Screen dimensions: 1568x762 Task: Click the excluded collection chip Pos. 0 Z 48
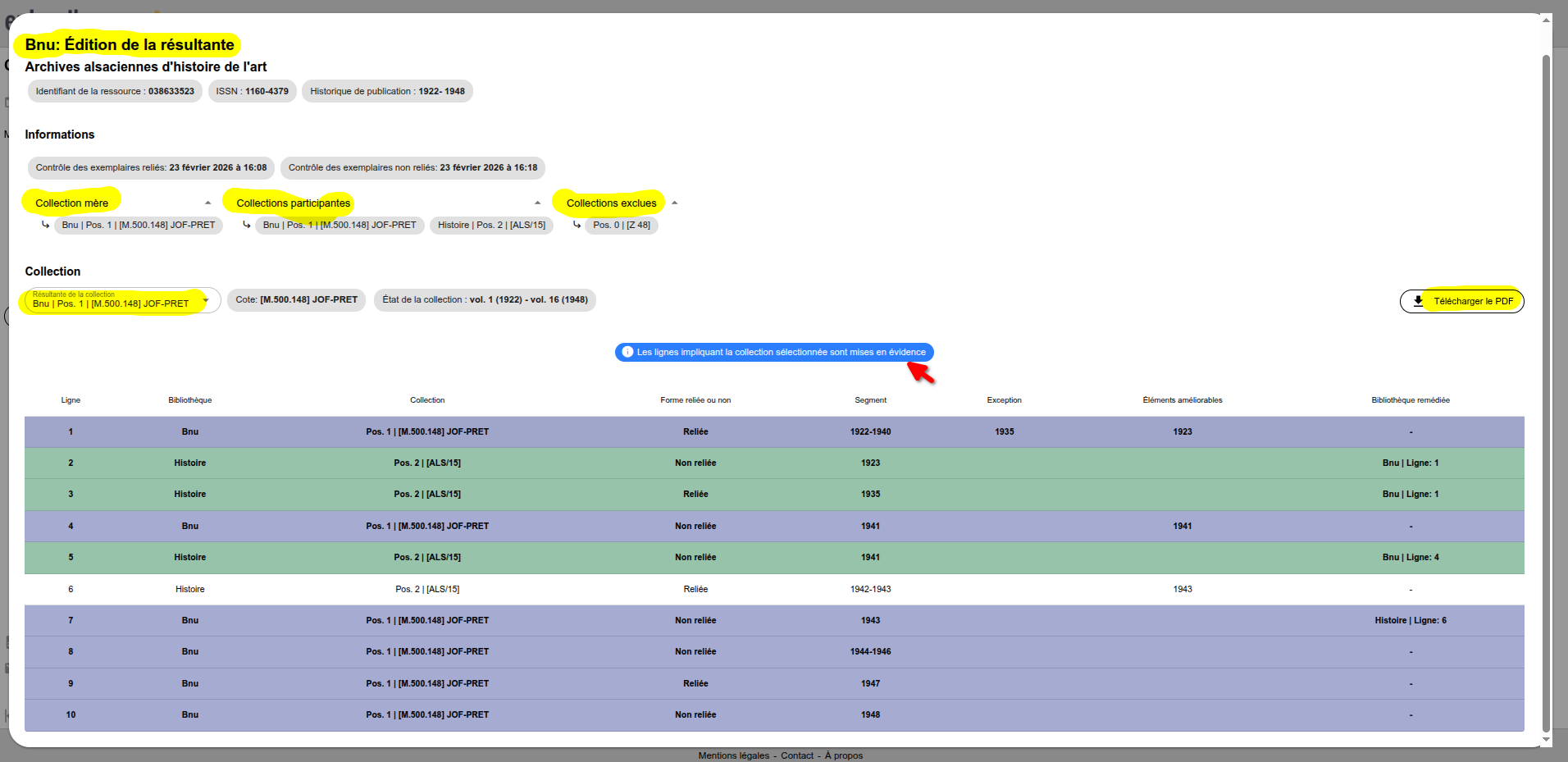click(x=621, y=225)
